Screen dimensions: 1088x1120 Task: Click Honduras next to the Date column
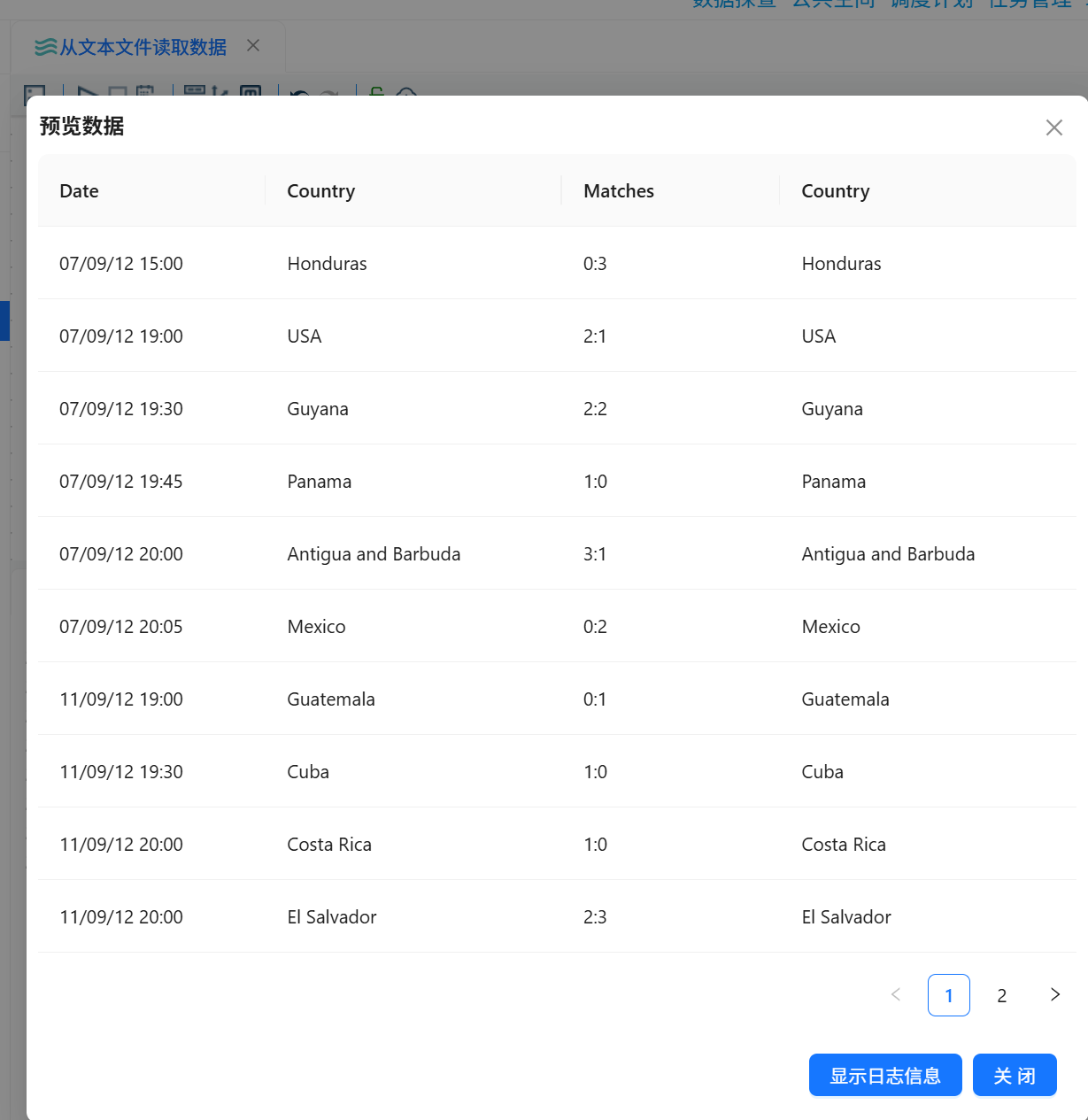click(327, 264)
